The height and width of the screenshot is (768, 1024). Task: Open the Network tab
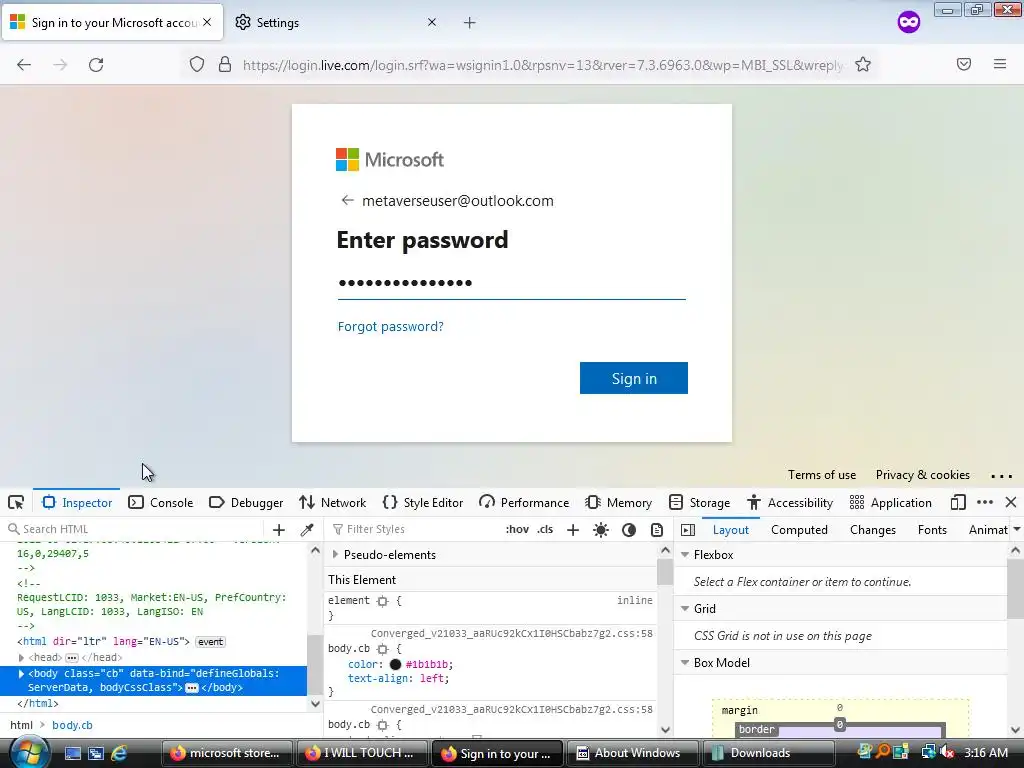332,502
